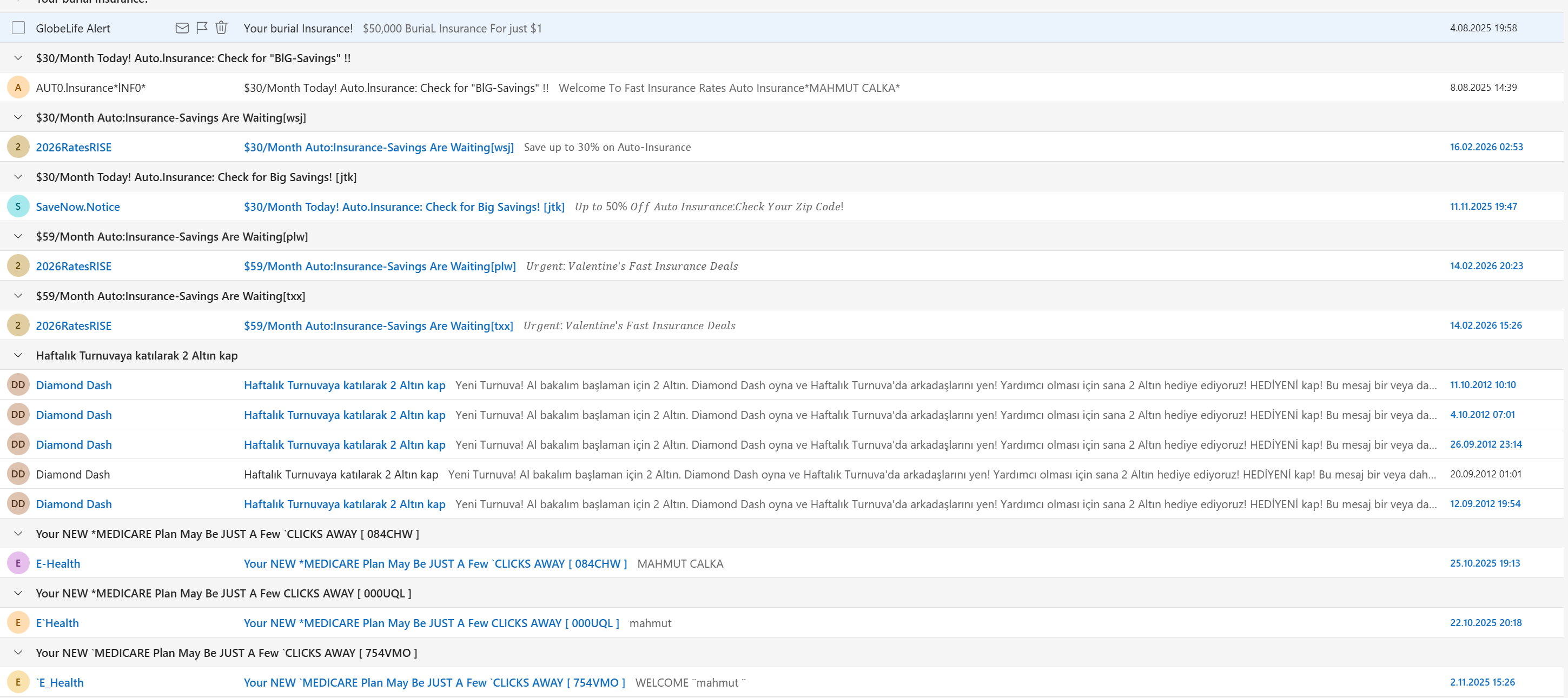Collapse the Haftalık Turnuvaya conversation group
Viewport: 1568px width, 698px height.
coord(18,355)
